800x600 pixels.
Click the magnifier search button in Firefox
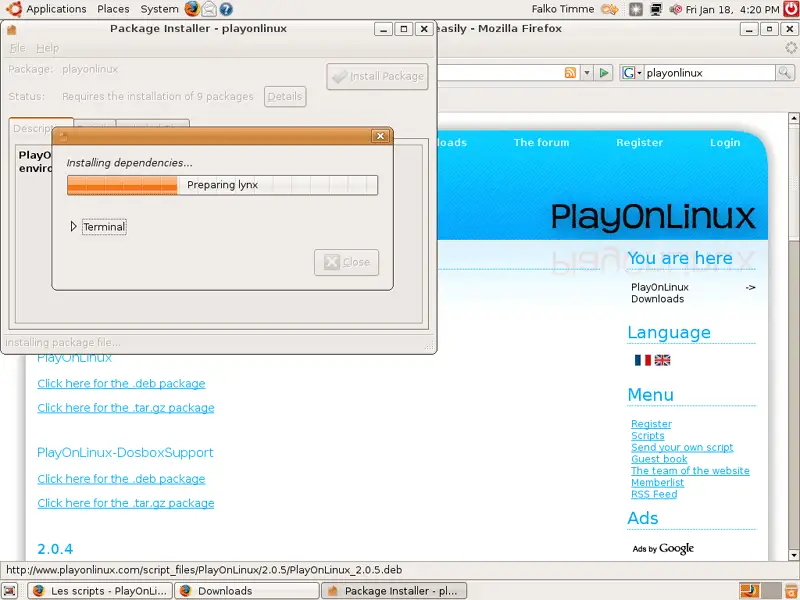[x=785, y=73]
